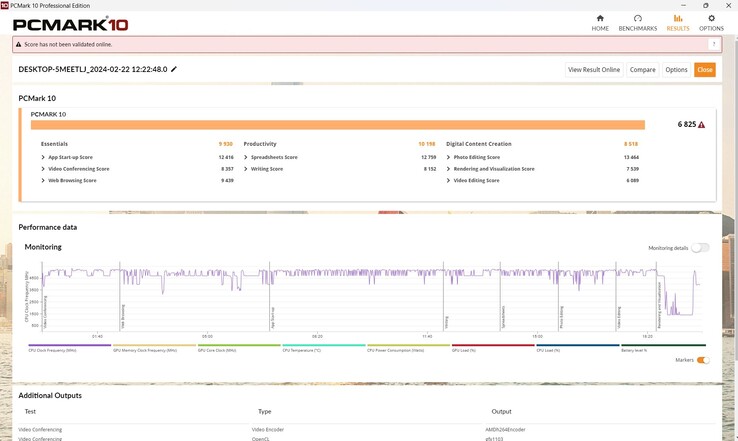The width and height of the screenshot is (738, 441).
Task: Toggle the Monitoring details switch
Action: (700, 248)
